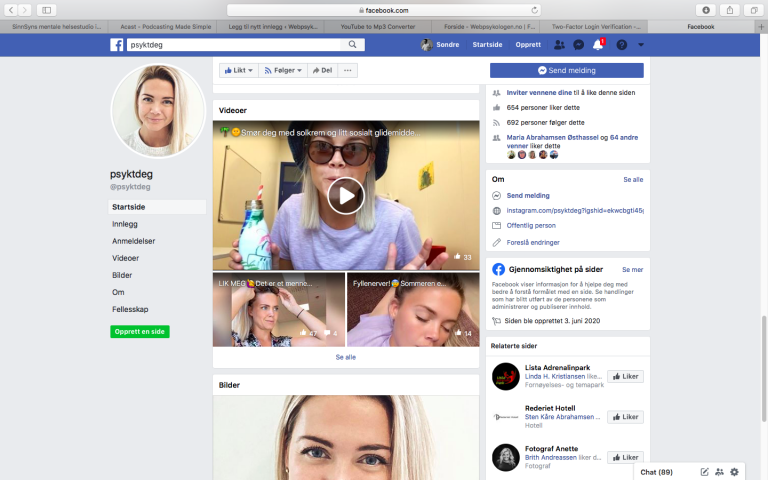Image resolution: width=768 pixels, height=480 pixels.
Task: Click Se alle in Om section
Action: pos(633,180)
